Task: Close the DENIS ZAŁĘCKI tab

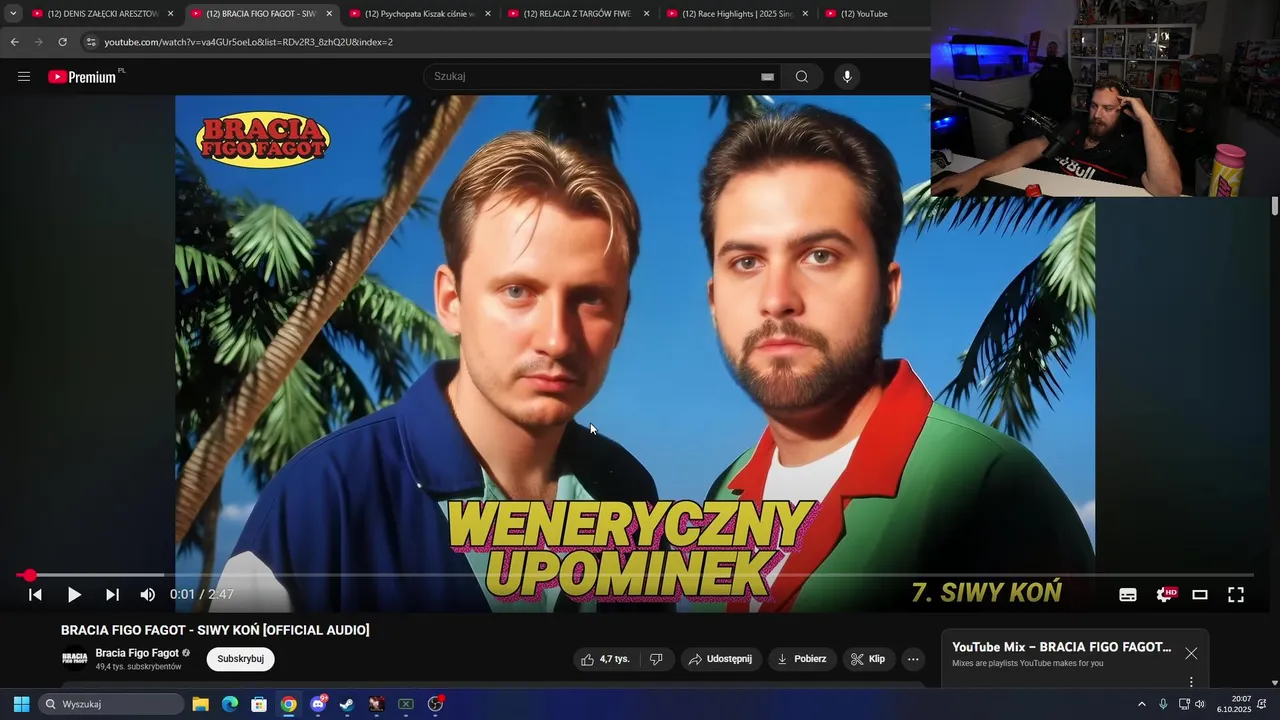Action: point(170,14)
